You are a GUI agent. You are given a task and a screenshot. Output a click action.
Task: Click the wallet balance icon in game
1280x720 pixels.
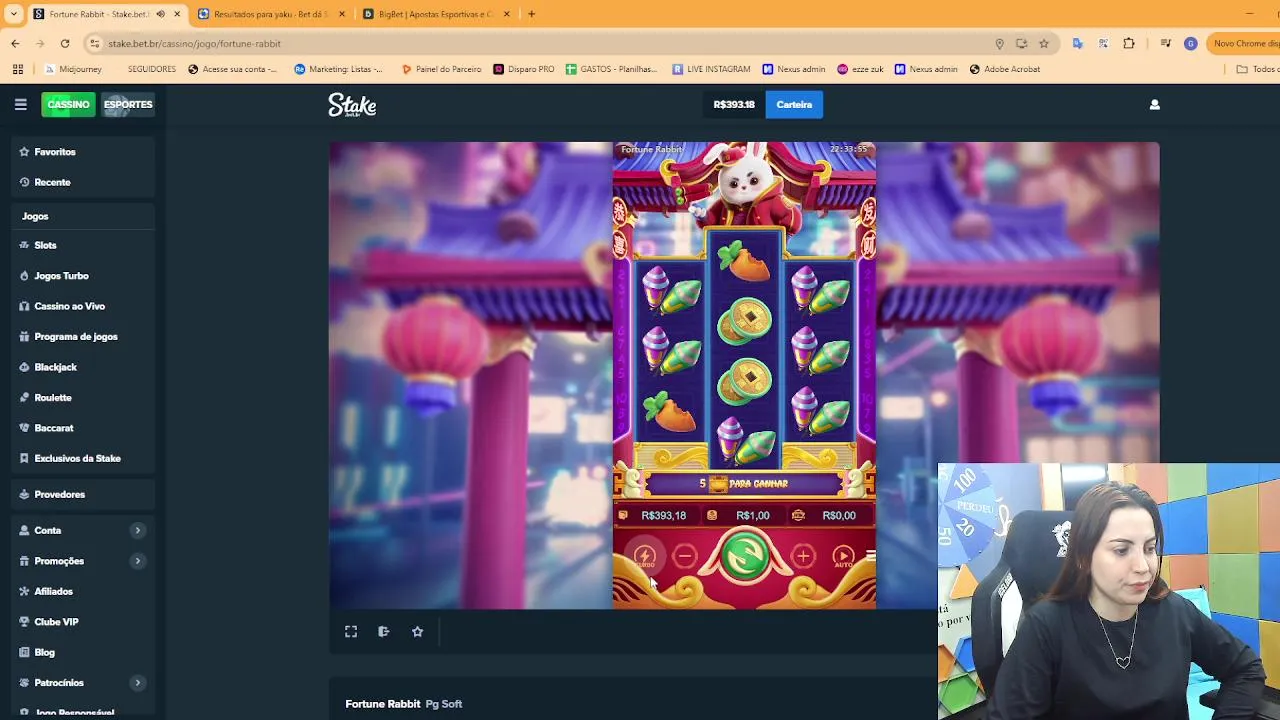[623, 515]
